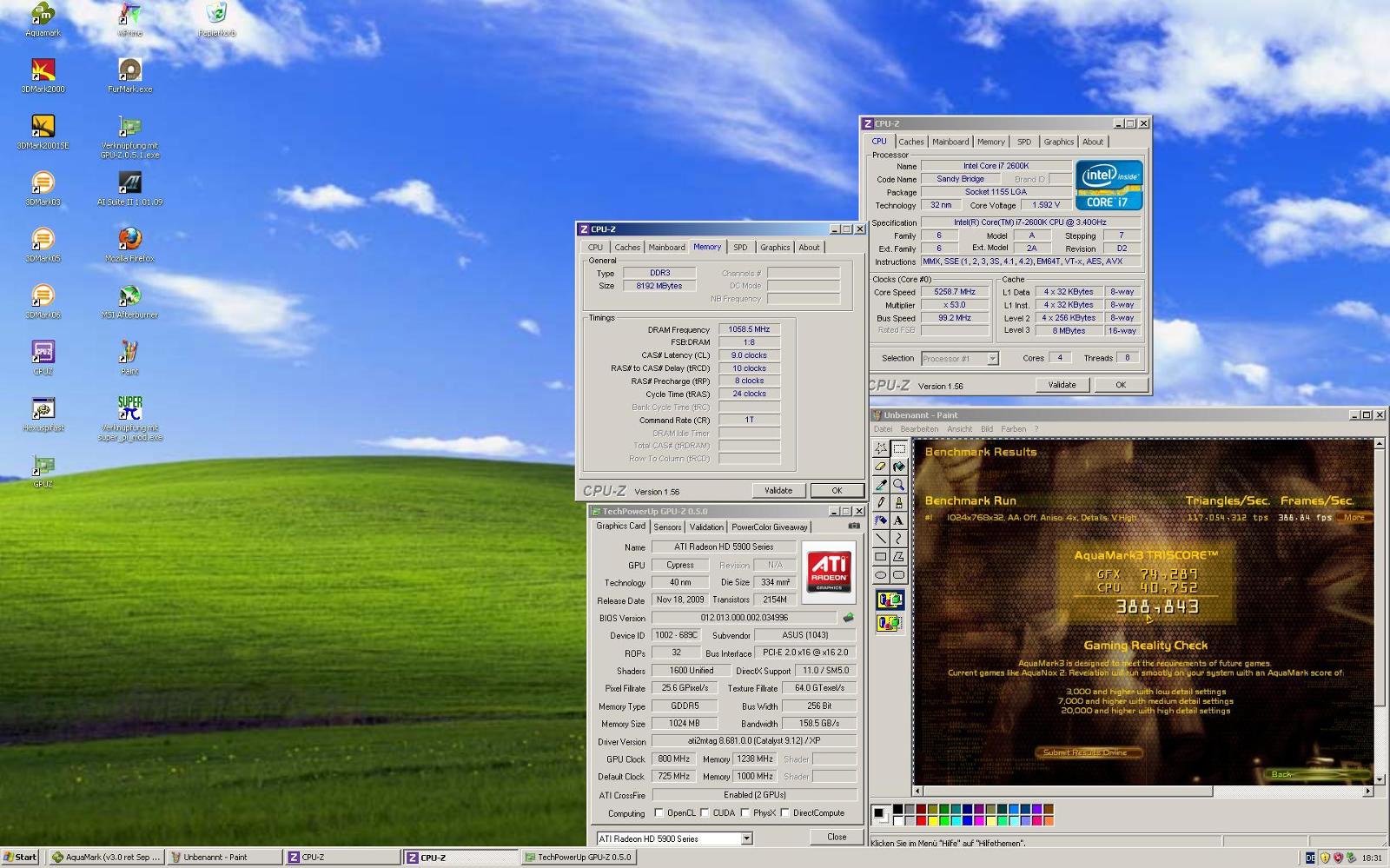Viewport: 1390px width, 868px height.
Task: Click the BIOS Version field in GPU-Z
Action: coord(745,618)
